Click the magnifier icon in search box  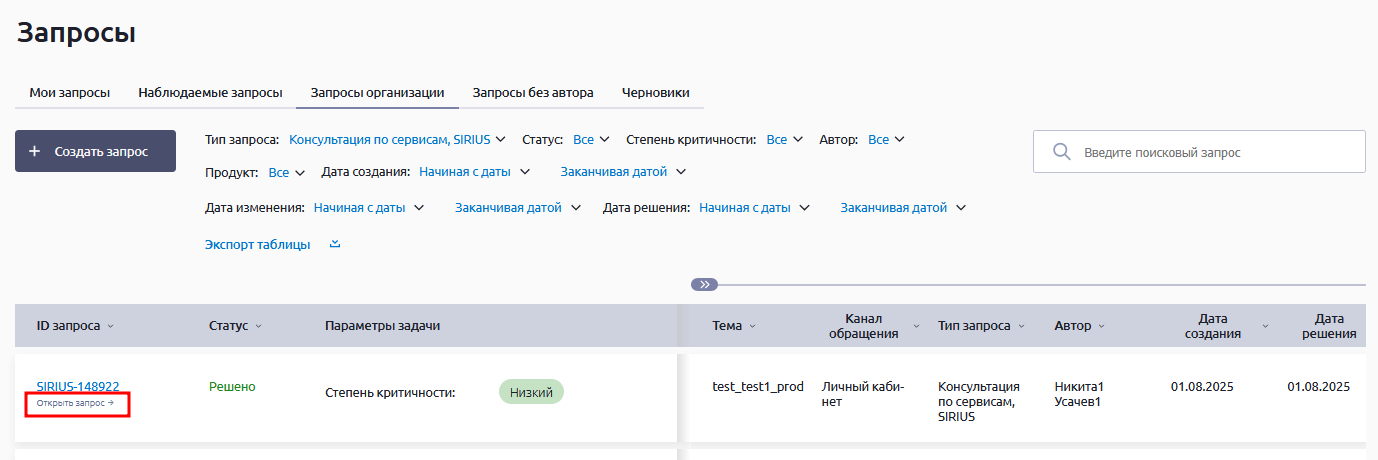tap(1062, 152)
